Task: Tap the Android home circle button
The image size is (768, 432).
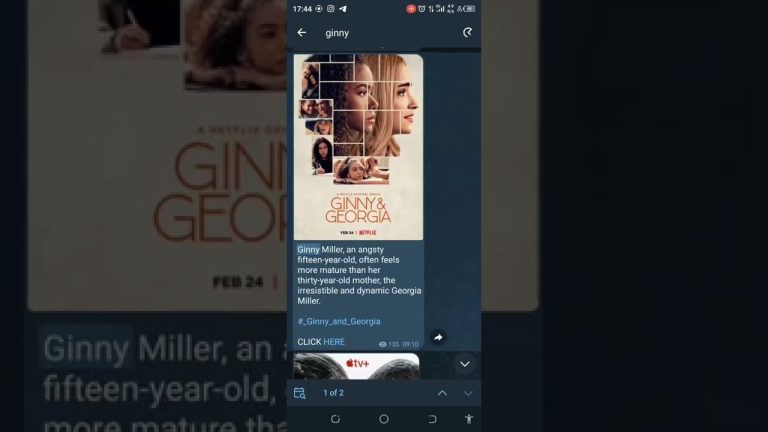Action: 384,419
